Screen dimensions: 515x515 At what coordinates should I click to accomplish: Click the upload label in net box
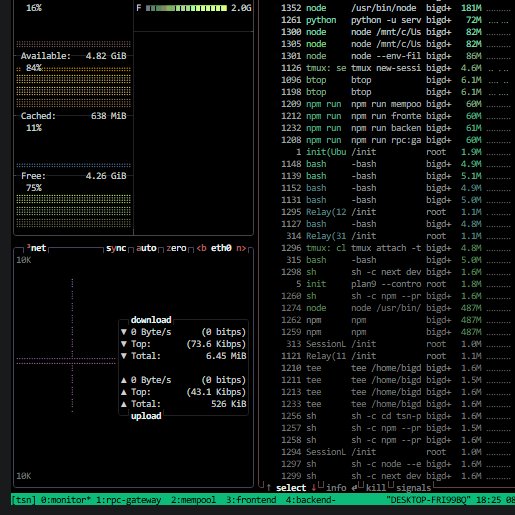coord(146,416)
